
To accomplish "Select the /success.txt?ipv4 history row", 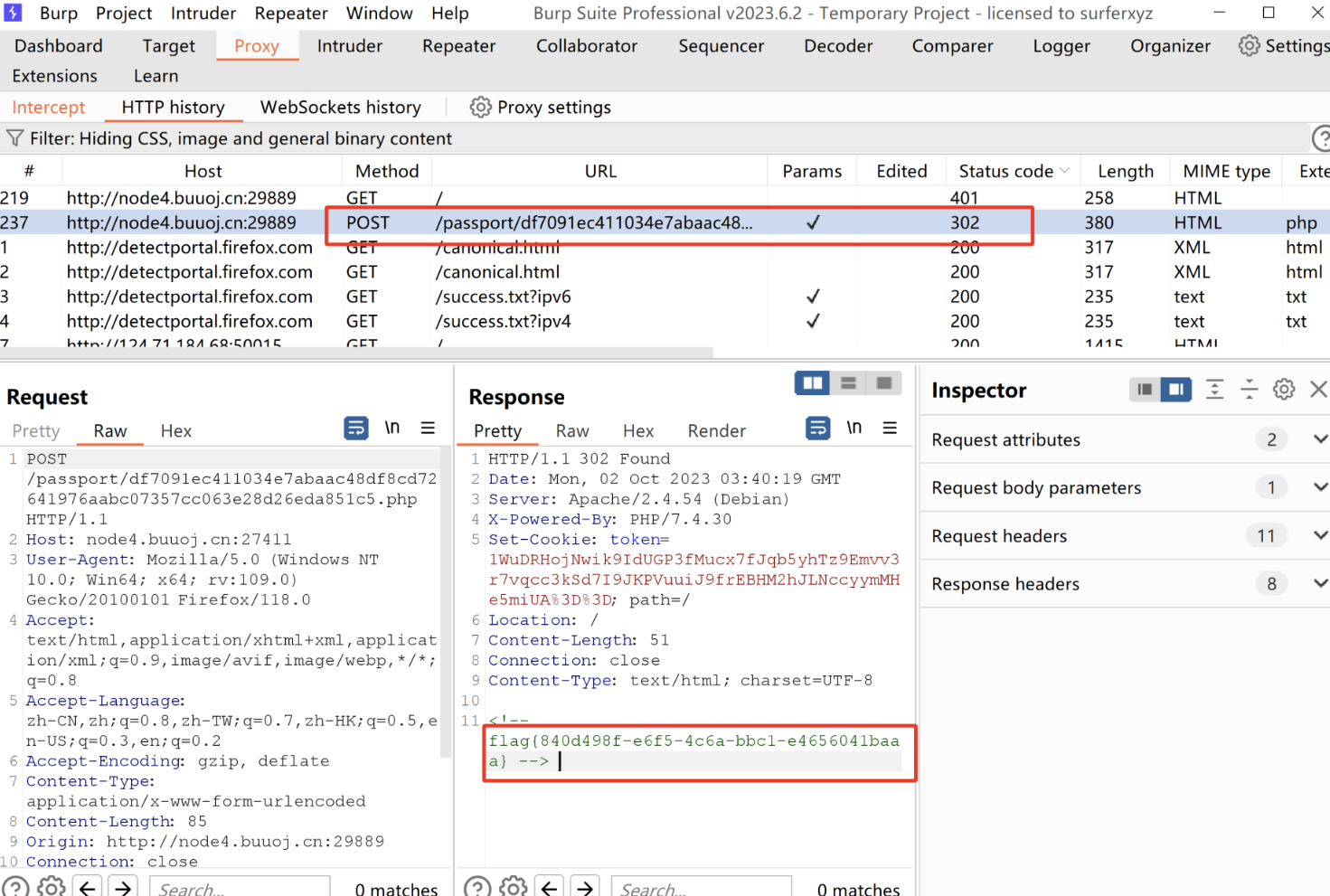I will (x=665, y=321).
